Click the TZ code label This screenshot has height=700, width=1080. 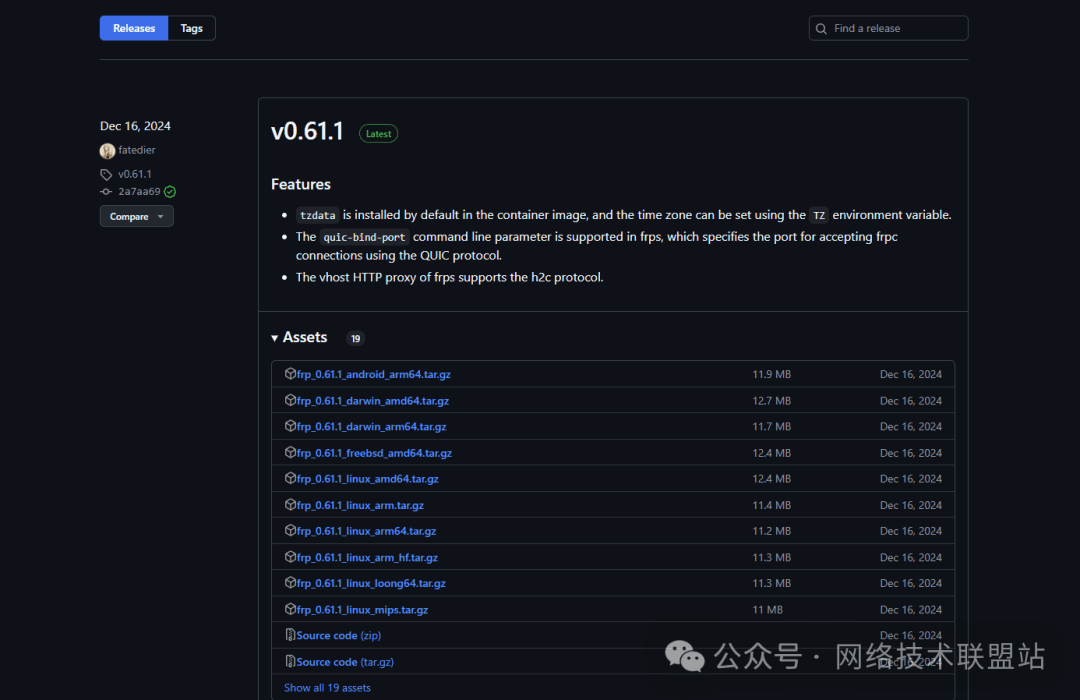pyautogui.click(x=819, y=215)
